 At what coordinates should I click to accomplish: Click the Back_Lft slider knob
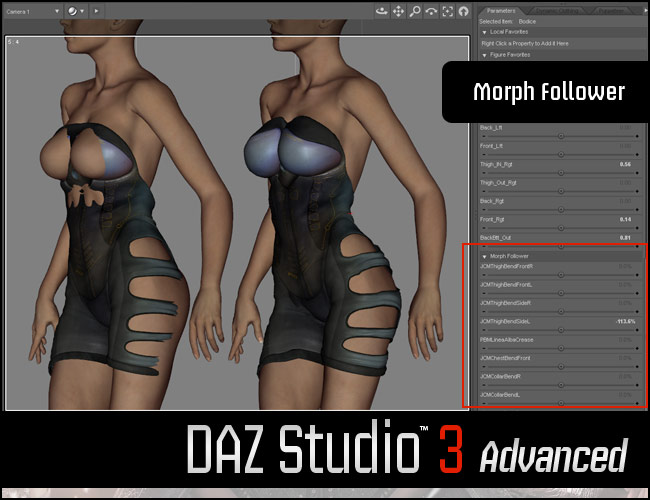click(561, 136)
